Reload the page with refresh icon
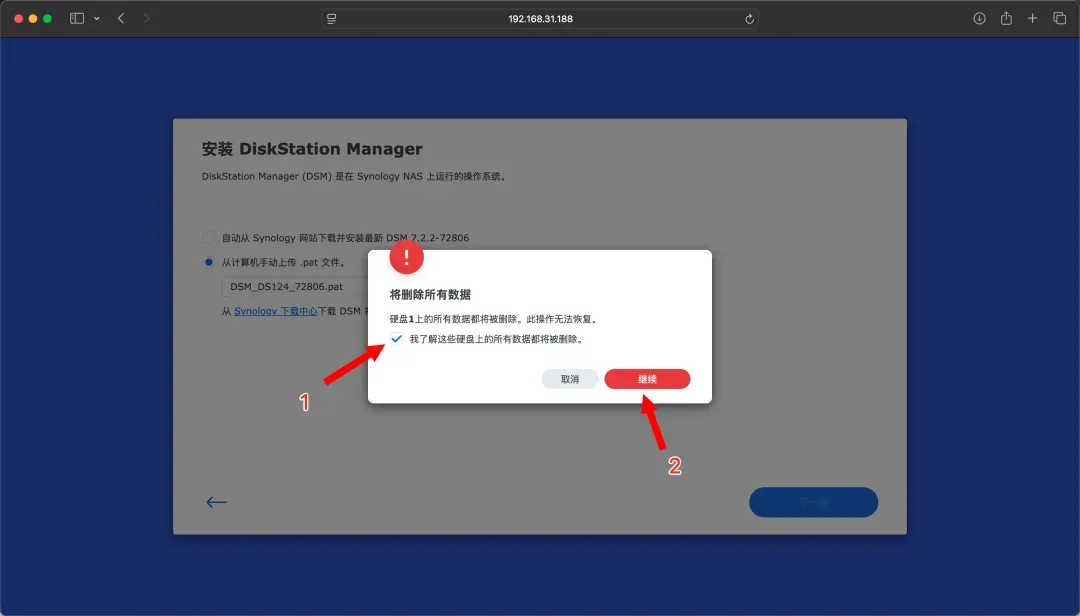 (x=749, y=19)
